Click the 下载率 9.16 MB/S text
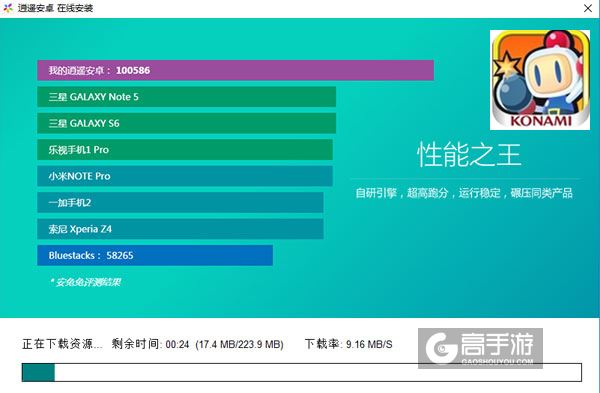This screenshot has height=393, width=600. (x=349, y=344)
